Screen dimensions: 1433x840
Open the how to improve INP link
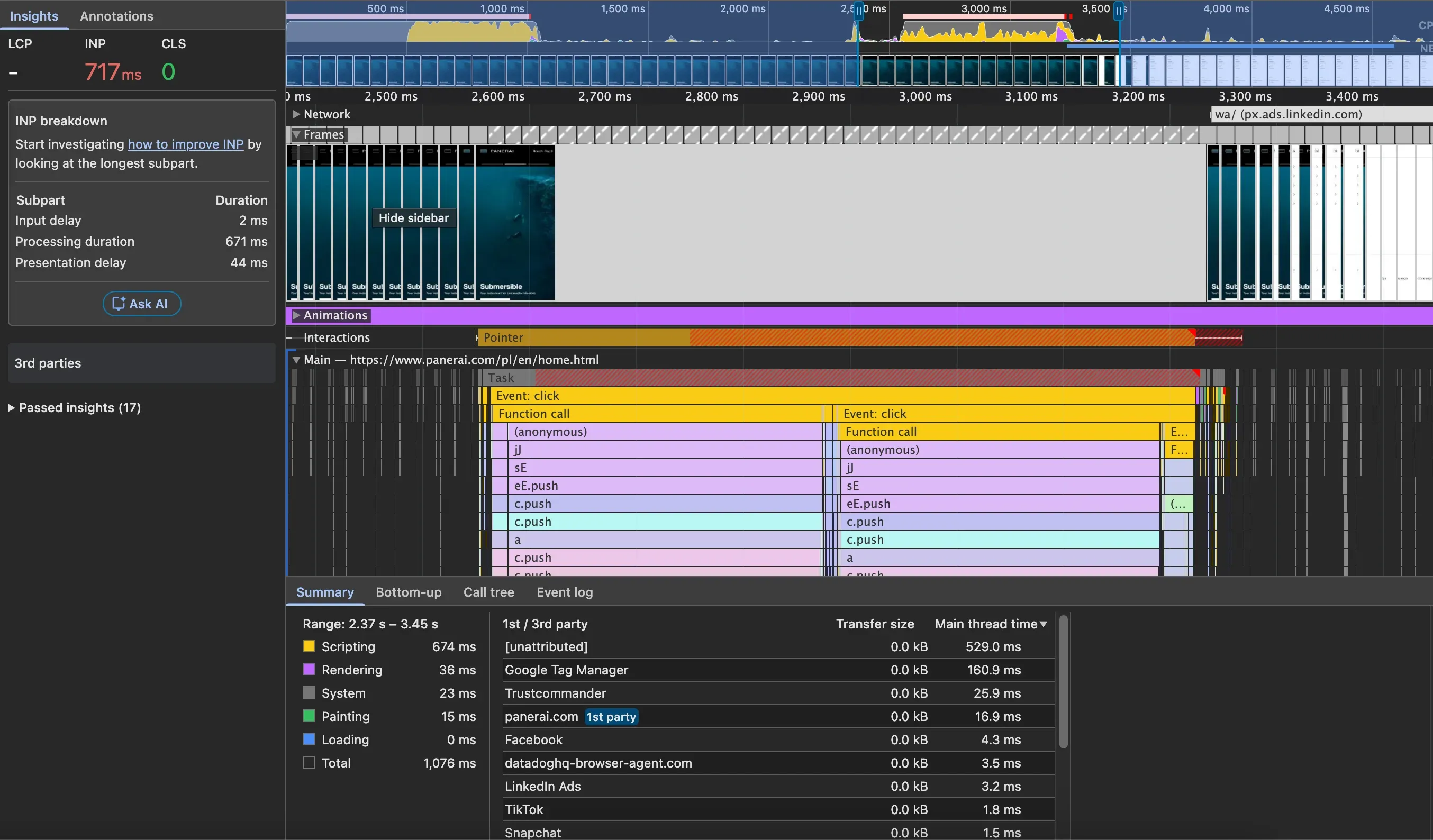point(185,144)
